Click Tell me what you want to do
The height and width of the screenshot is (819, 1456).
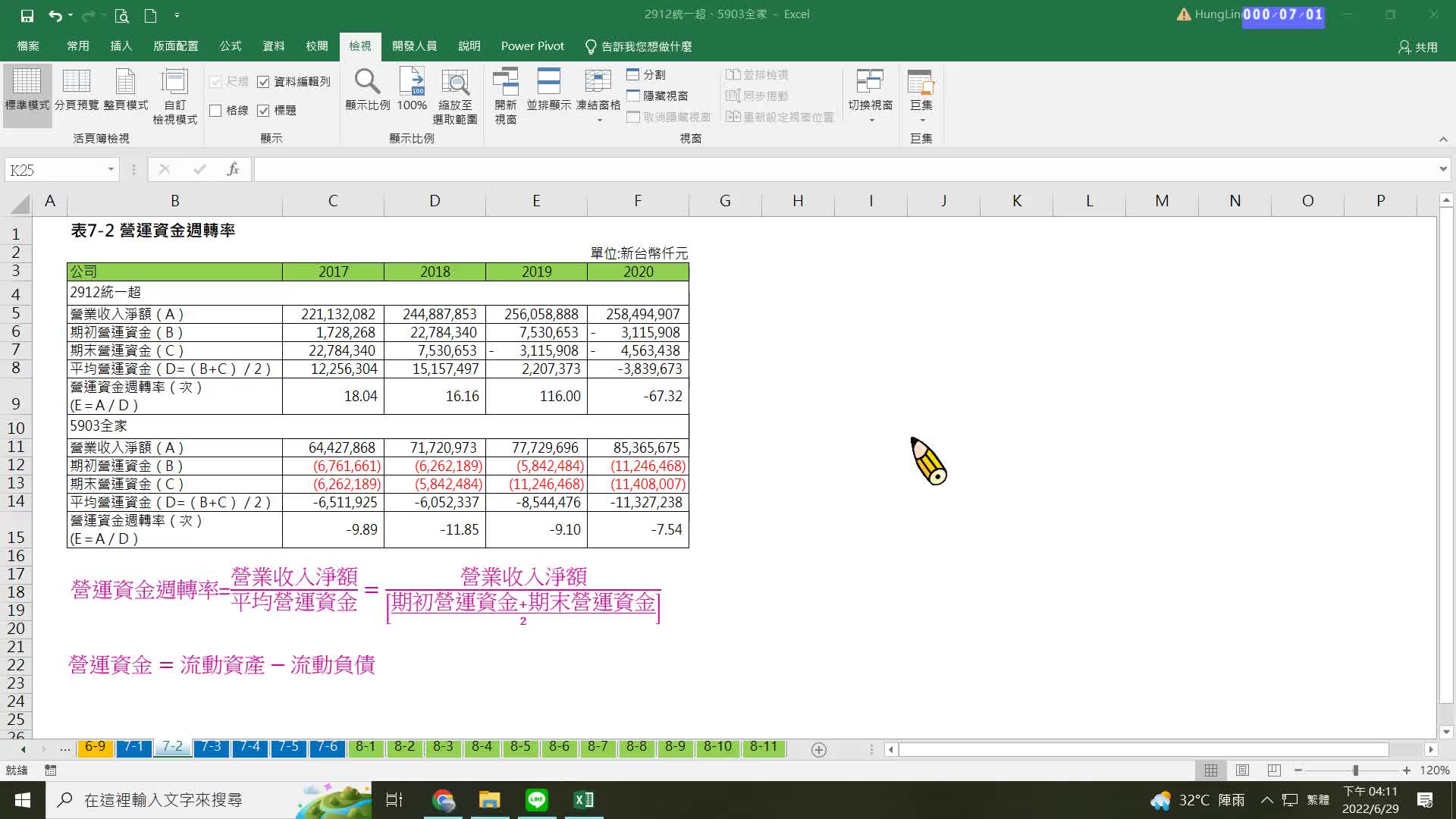639,46
